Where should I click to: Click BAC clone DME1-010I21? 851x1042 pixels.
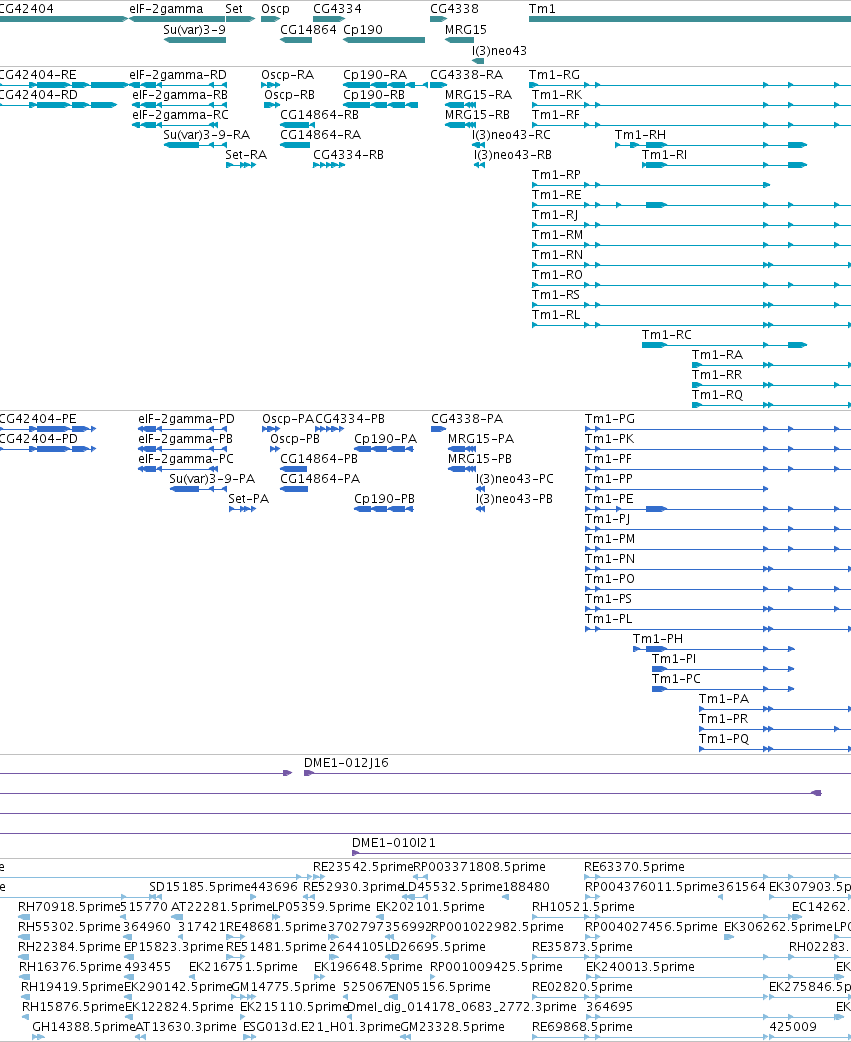point(394,843)
